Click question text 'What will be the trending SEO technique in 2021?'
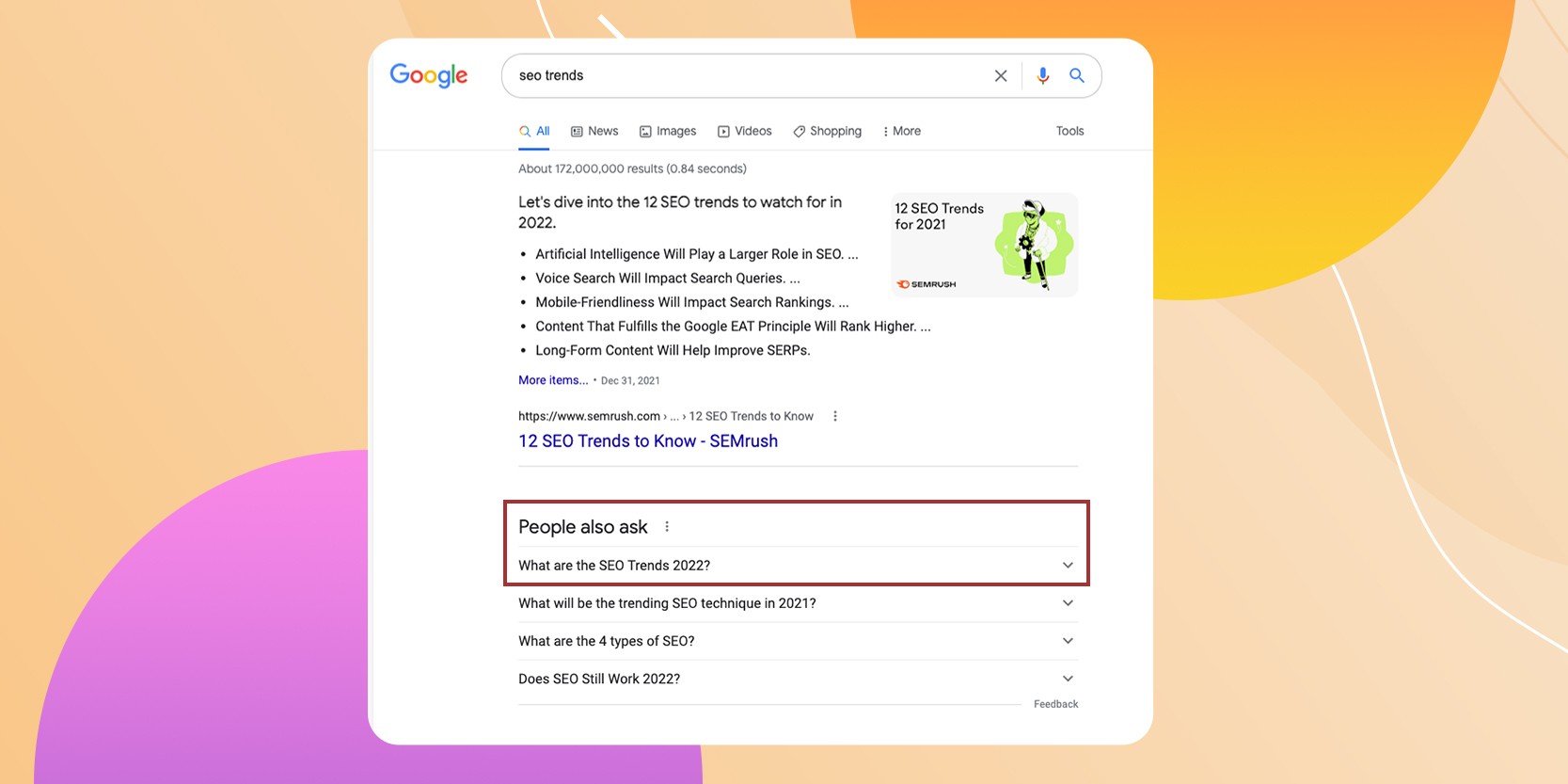Screen dimensions: 1568x784 [x=667, y=603]
